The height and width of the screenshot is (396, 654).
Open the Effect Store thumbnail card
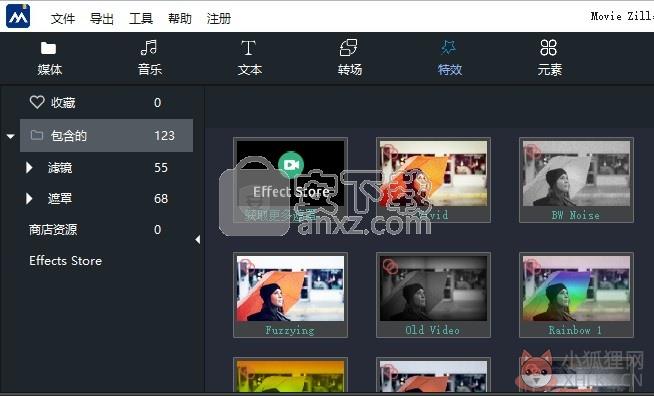[x=290, y=180]
